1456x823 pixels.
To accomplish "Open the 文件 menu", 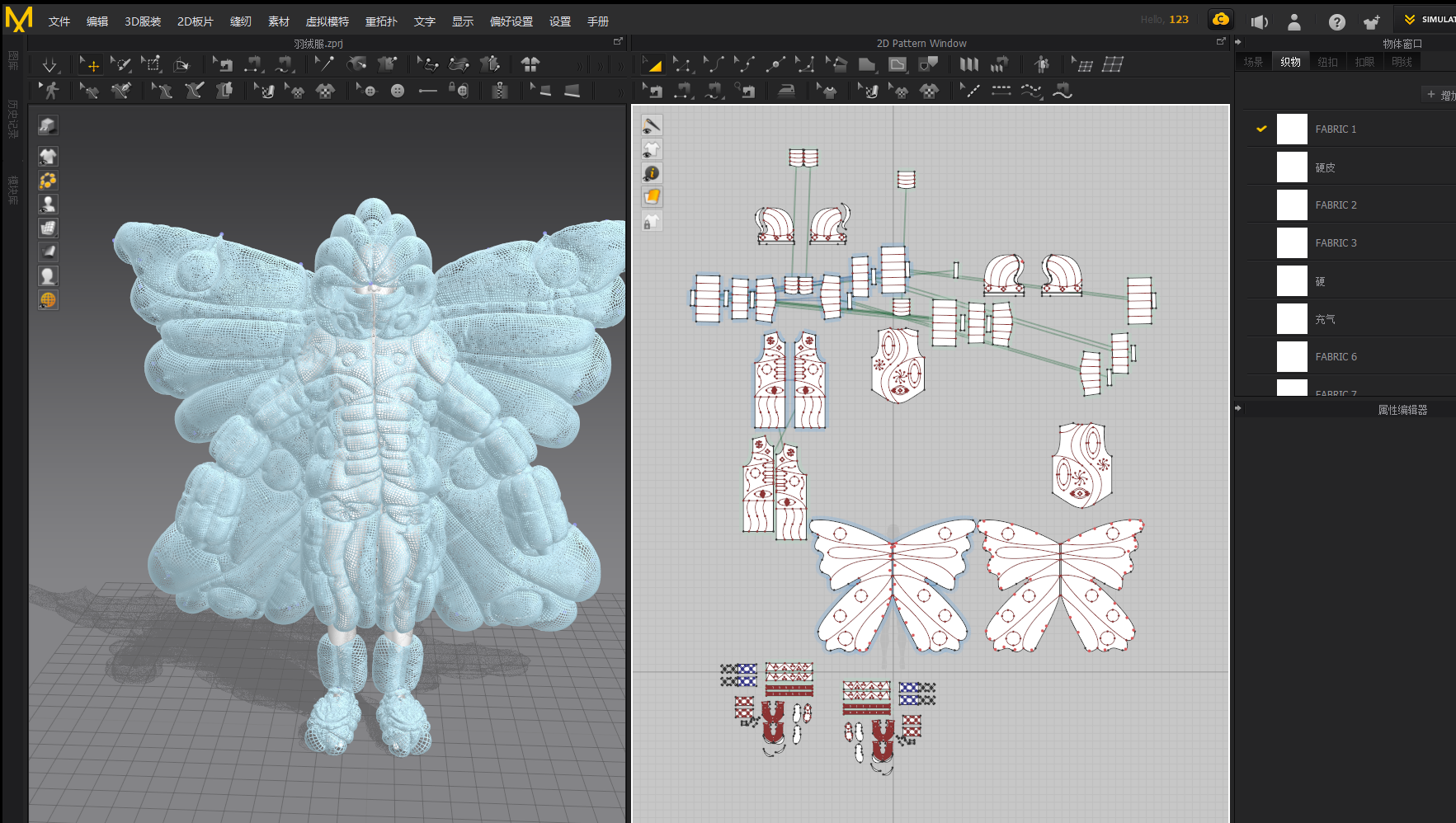I will click(x=59, y=21).
